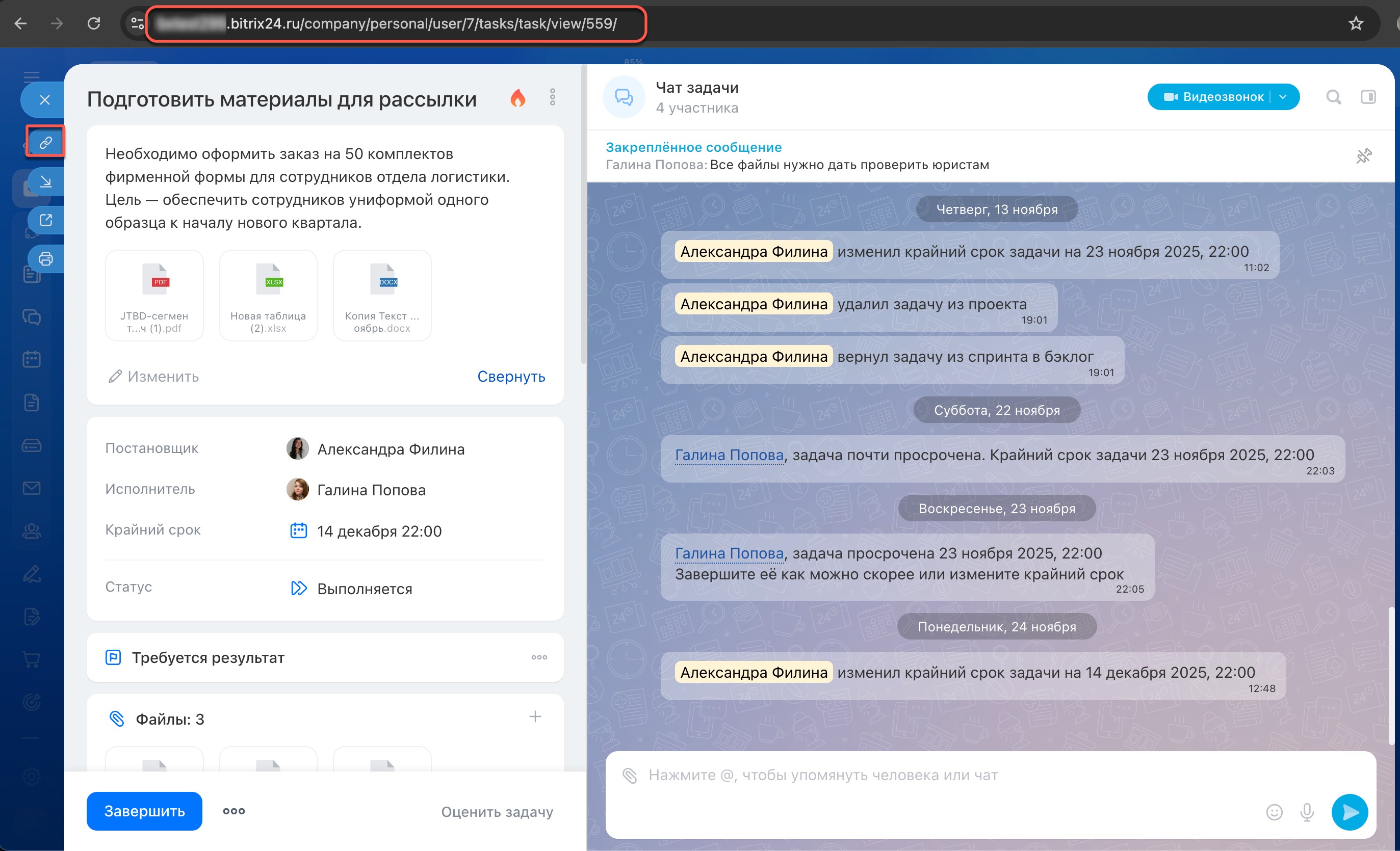Screen dimensions: 1400x851
Task: Click the Завершить button
Action: pos(144,811)
